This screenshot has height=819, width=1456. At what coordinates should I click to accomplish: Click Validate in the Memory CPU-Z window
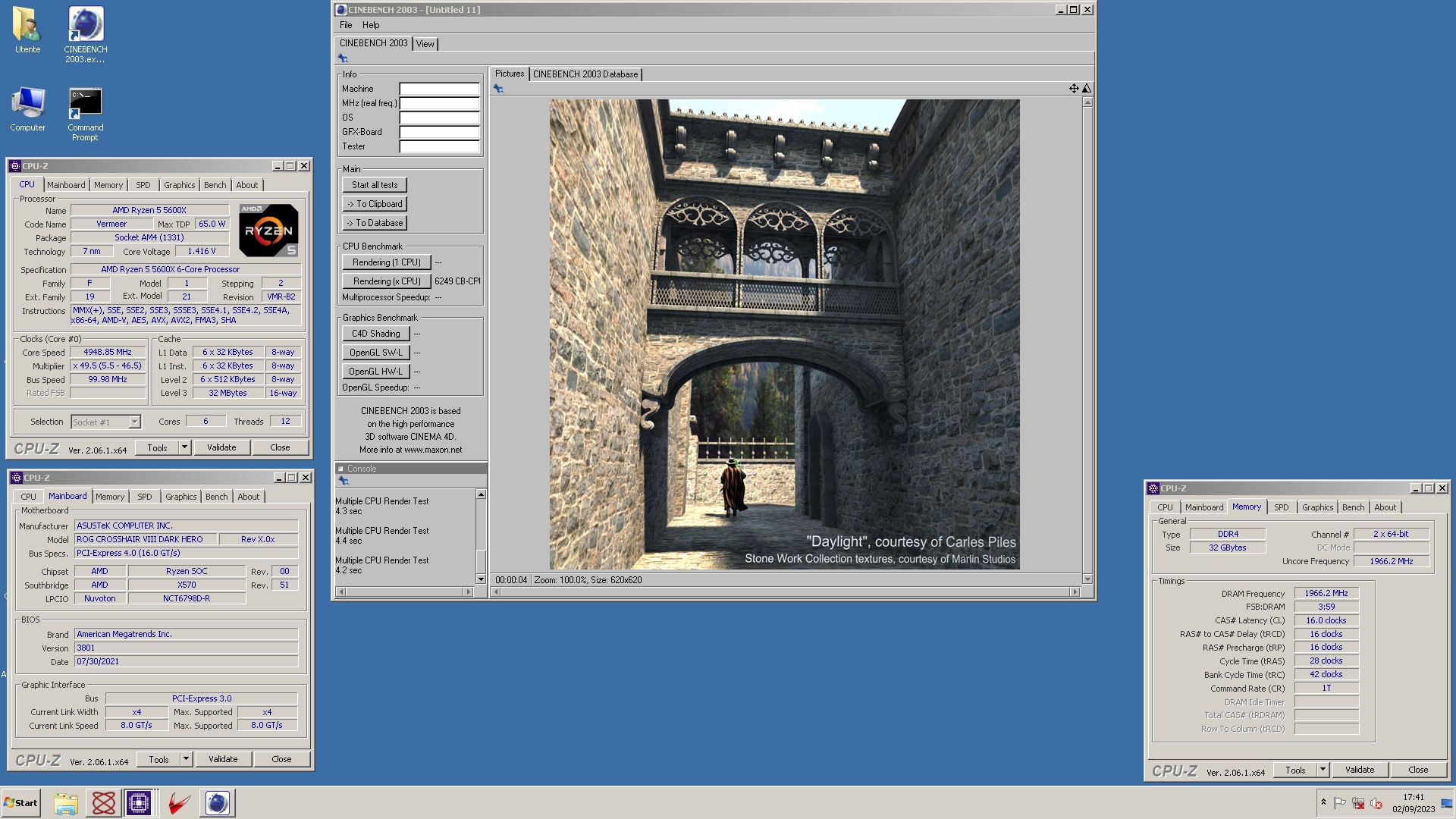coord(1360,770)
